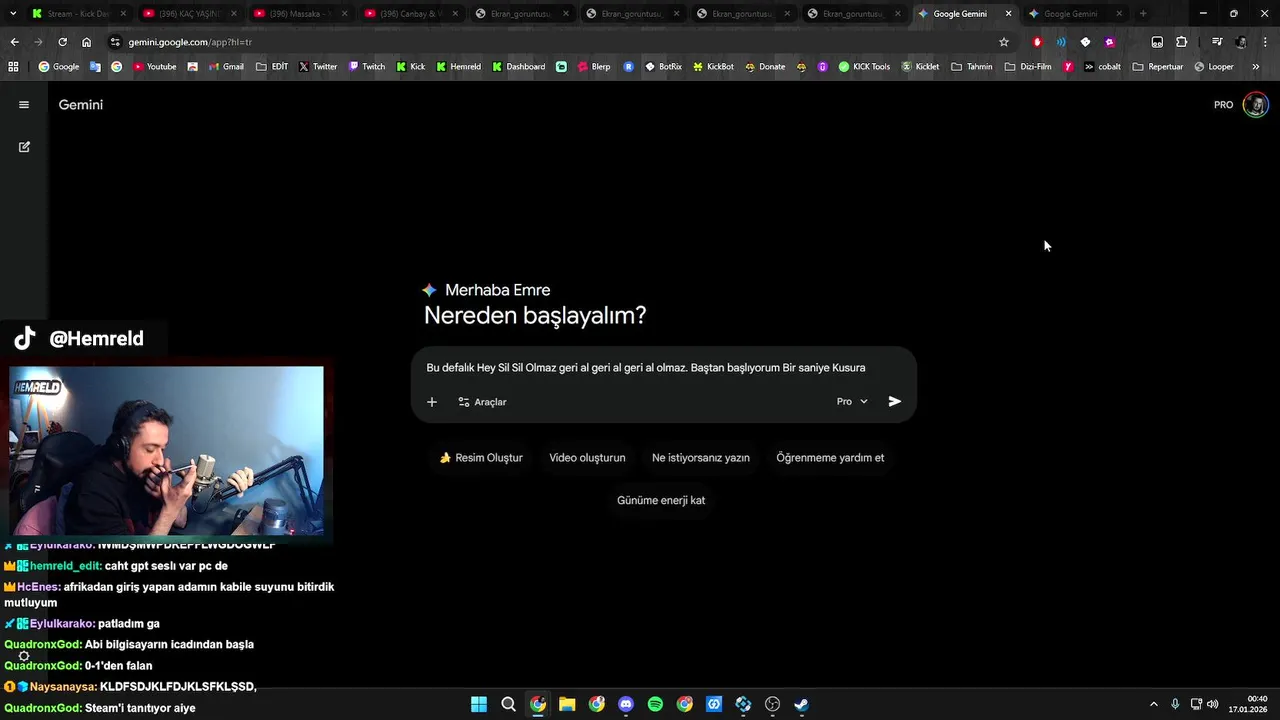Open Steam from the taskbar
Screen dimensions: 1280x720
pos(802,704)
